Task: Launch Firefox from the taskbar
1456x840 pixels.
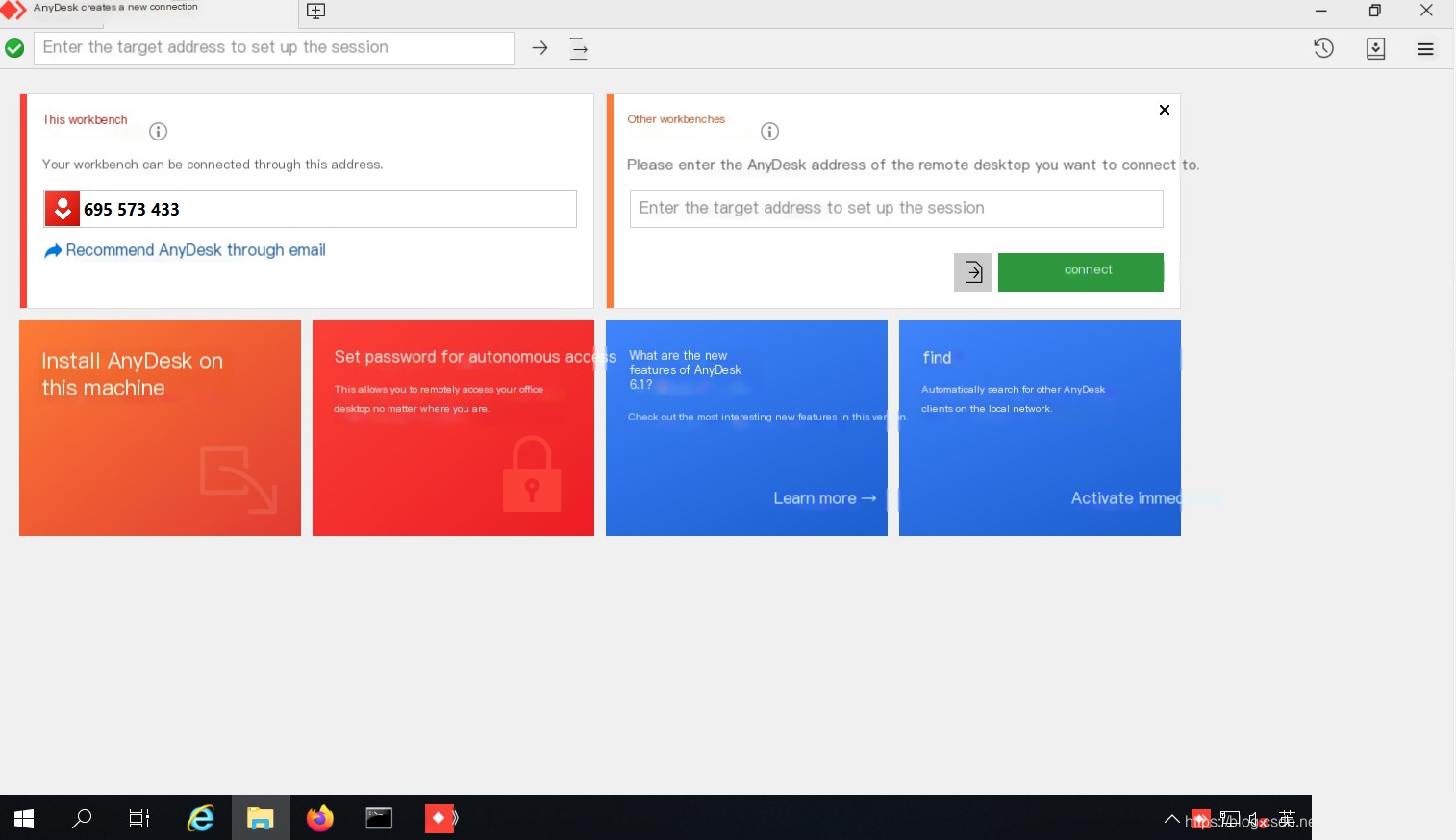Action: click(x=320, y=818)
